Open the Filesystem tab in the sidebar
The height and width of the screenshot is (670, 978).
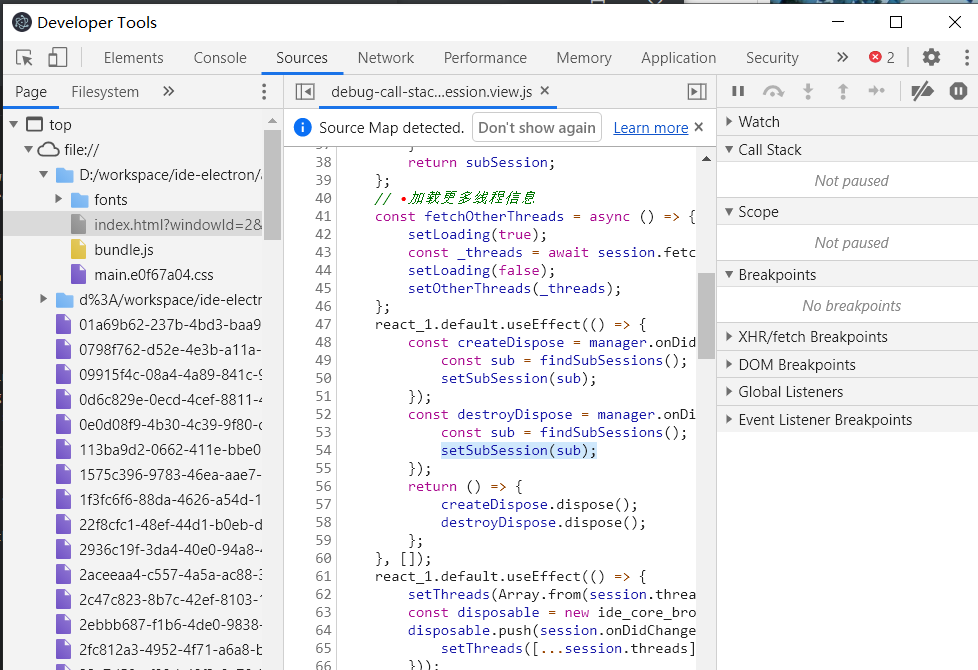click(104, 91)
